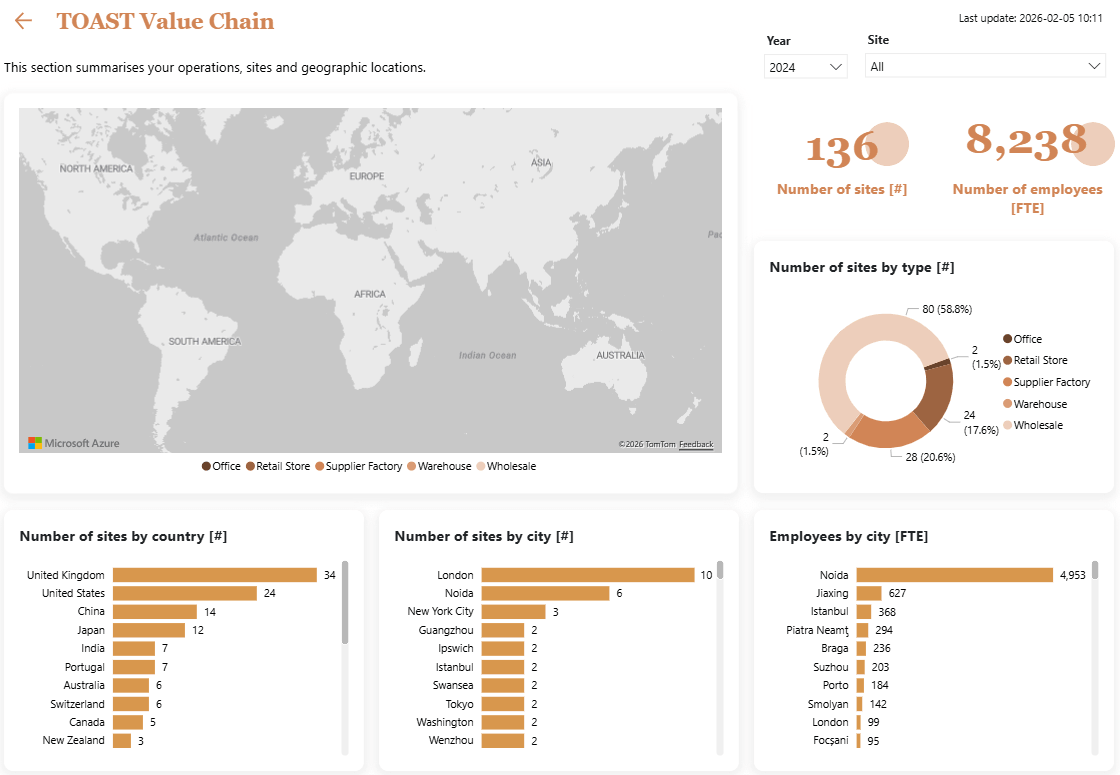Viewport: 1120px width, 775px height.
Task: Select Office in donut chart legend
Action: point(1008,339)
